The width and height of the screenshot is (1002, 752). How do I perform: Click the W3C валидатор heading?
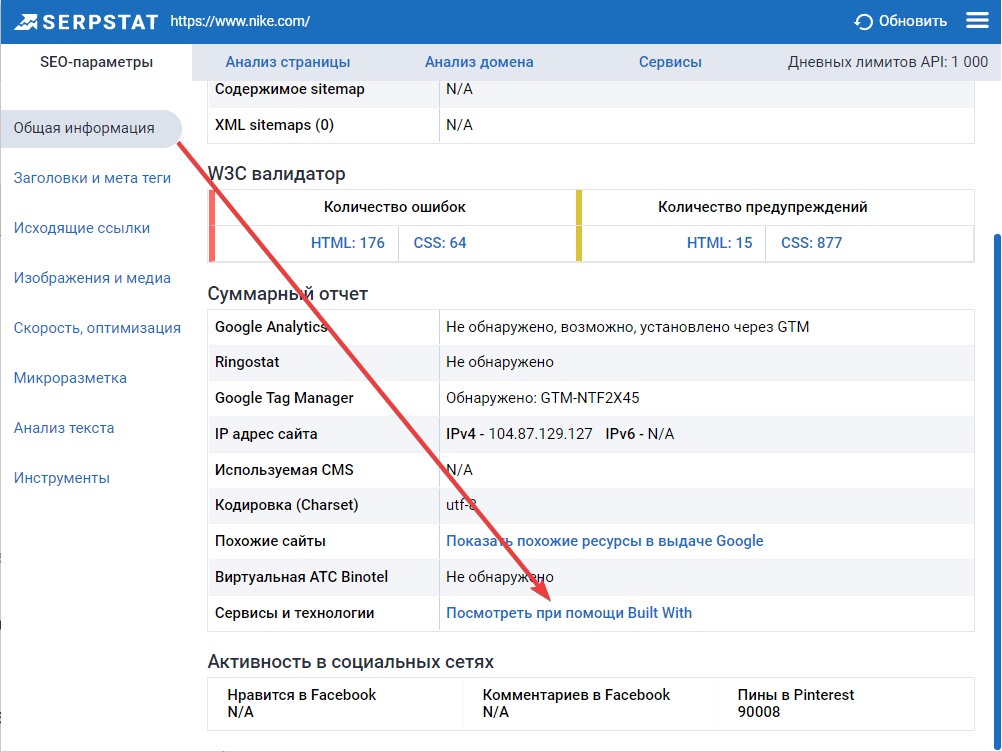[276, 174]
